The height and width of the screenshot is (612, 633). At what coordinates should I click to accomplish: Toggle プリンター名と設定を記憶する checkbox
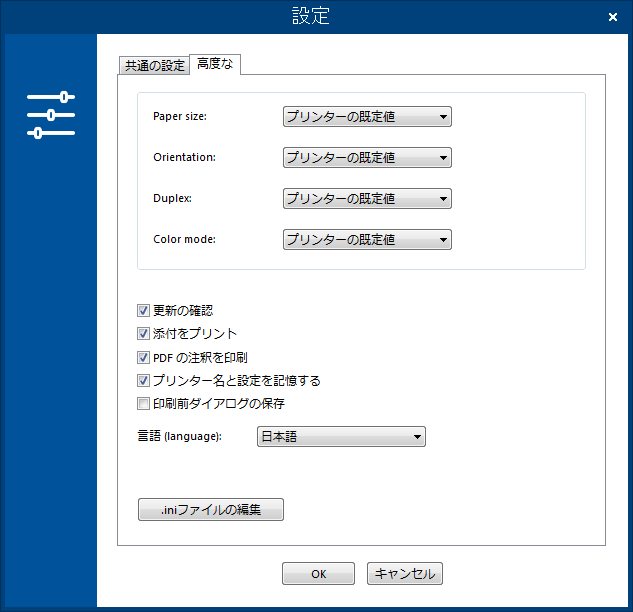tap(143, 380)
